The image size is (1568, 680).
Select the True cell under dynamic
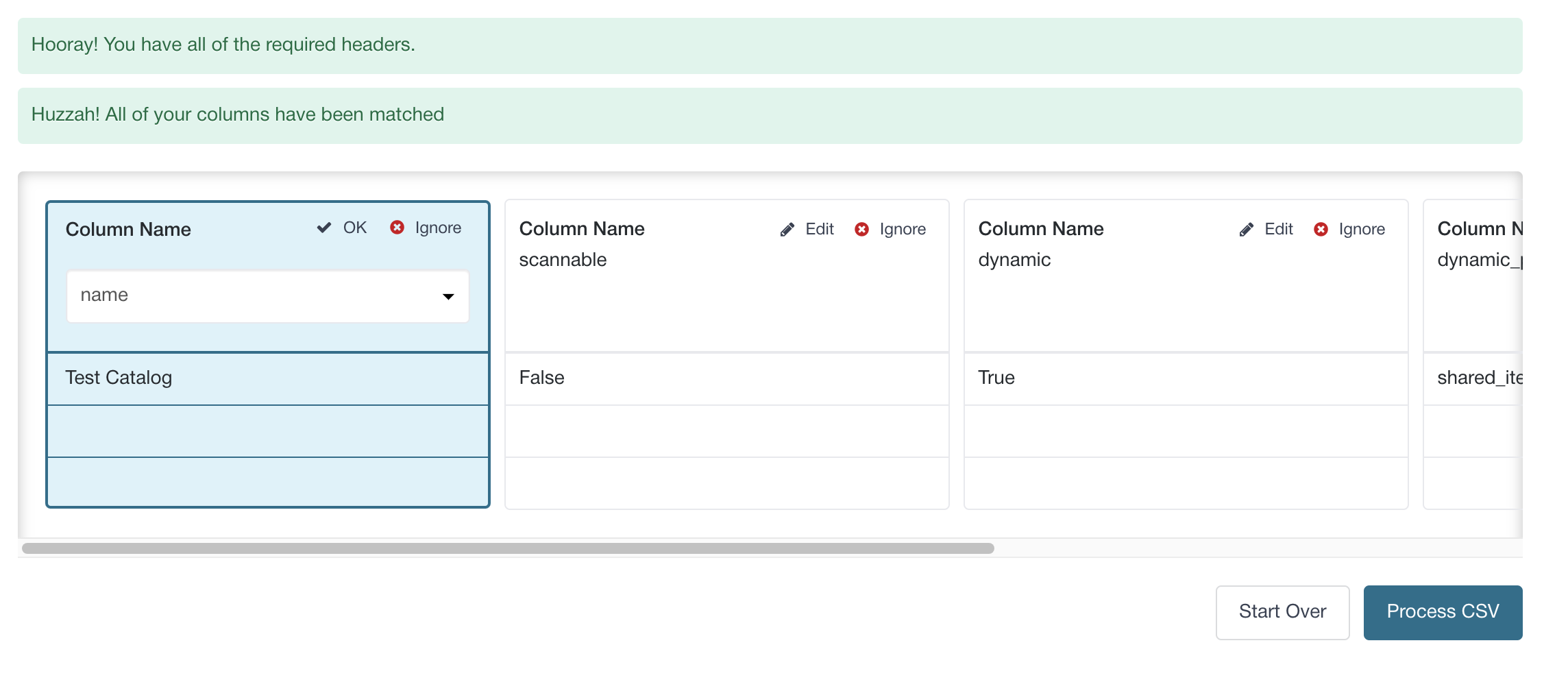click(1186, 378)
